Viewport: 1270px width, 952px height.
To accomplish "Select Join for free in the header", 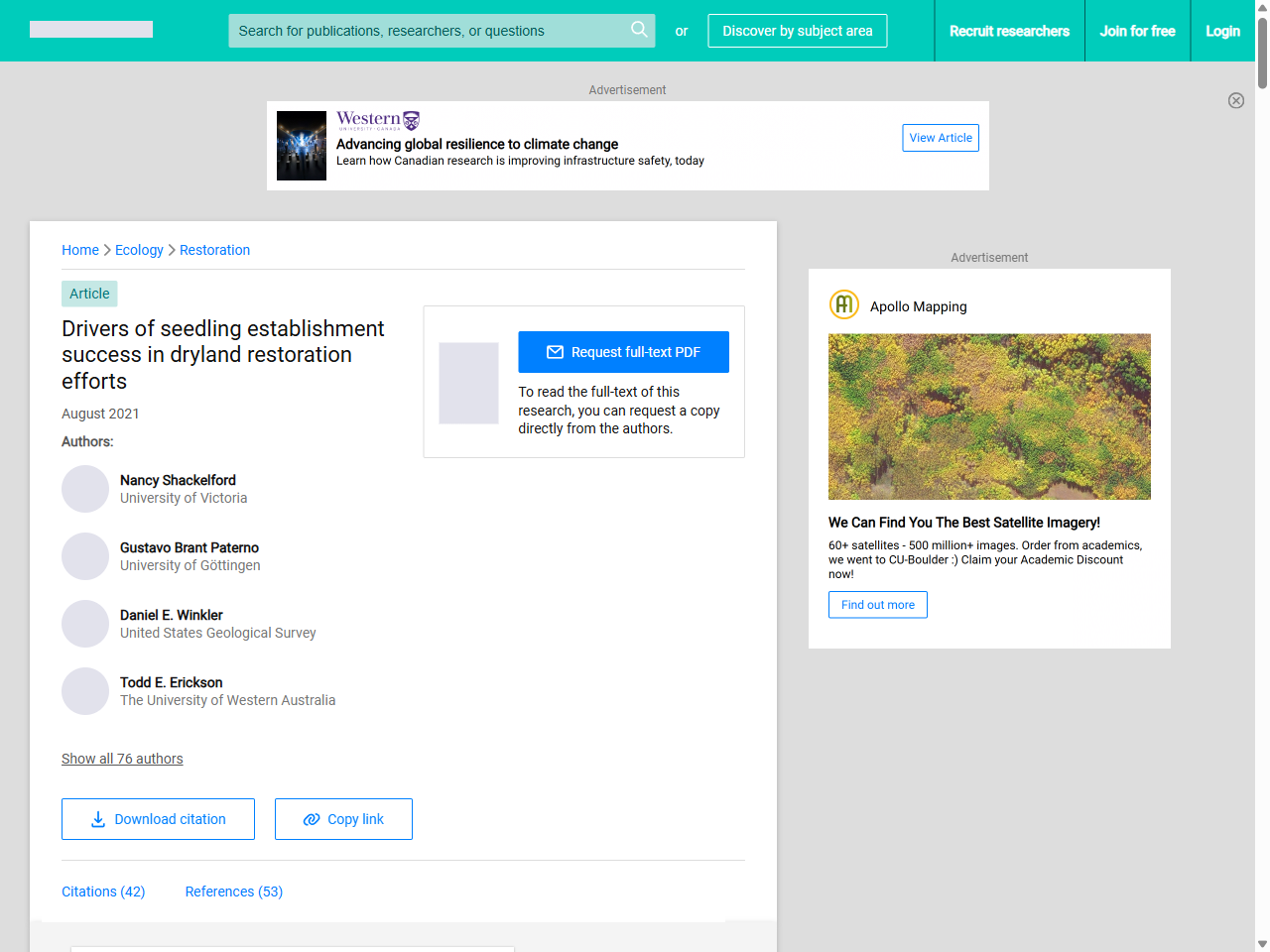I will (1137, 31).
